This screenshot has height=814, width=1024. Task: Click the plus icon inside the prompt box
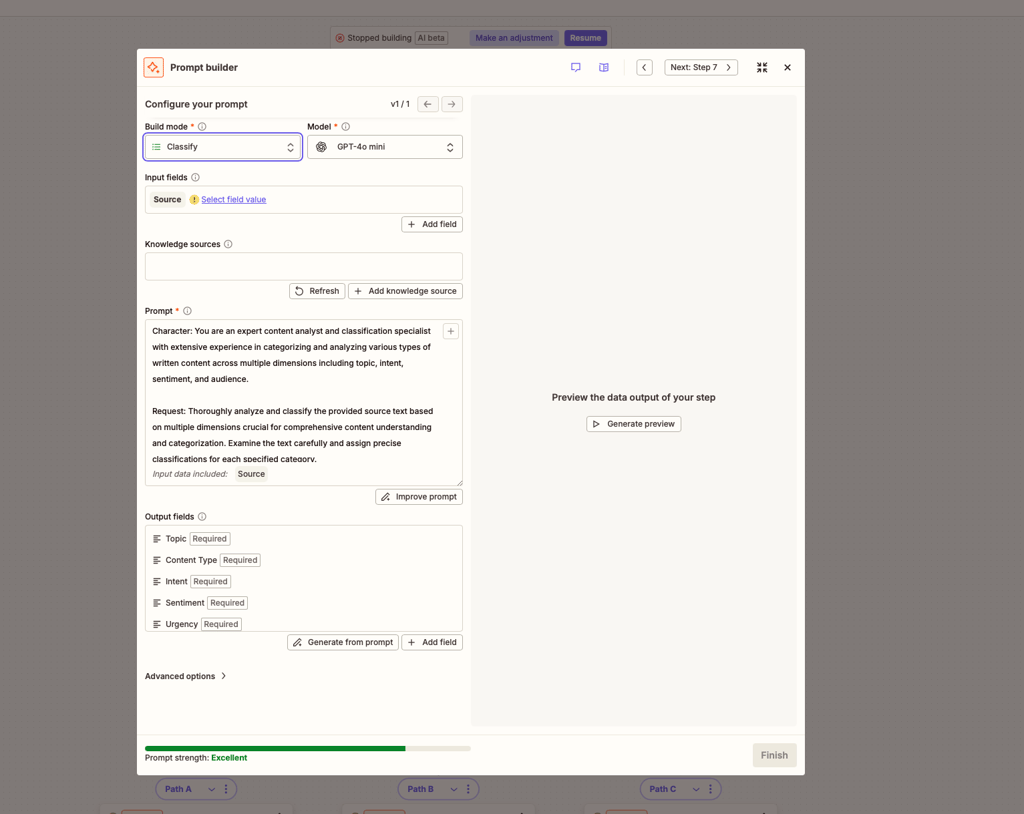[451, 331]
